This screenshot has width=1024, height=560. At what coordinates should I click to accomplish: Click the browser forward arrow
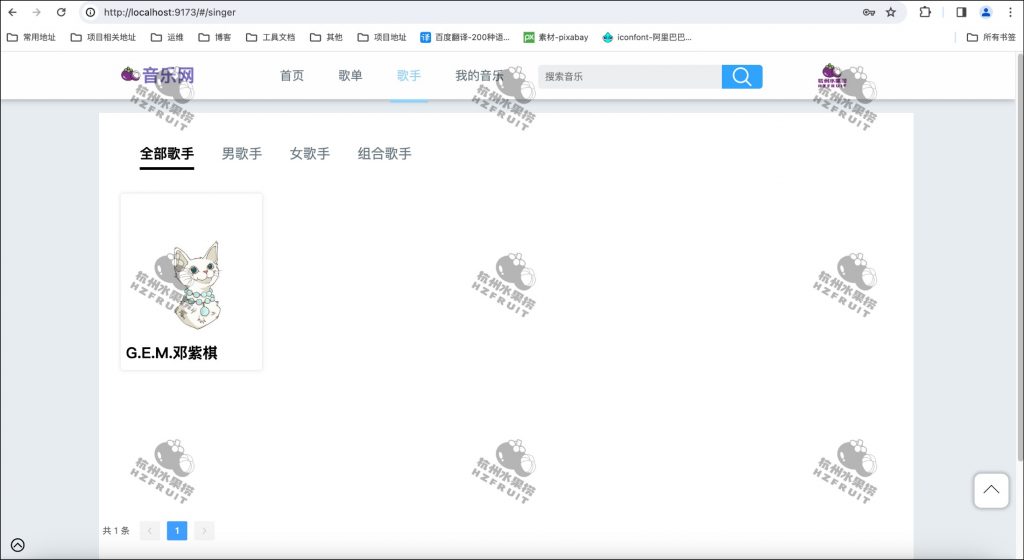(x=37, y=12)
